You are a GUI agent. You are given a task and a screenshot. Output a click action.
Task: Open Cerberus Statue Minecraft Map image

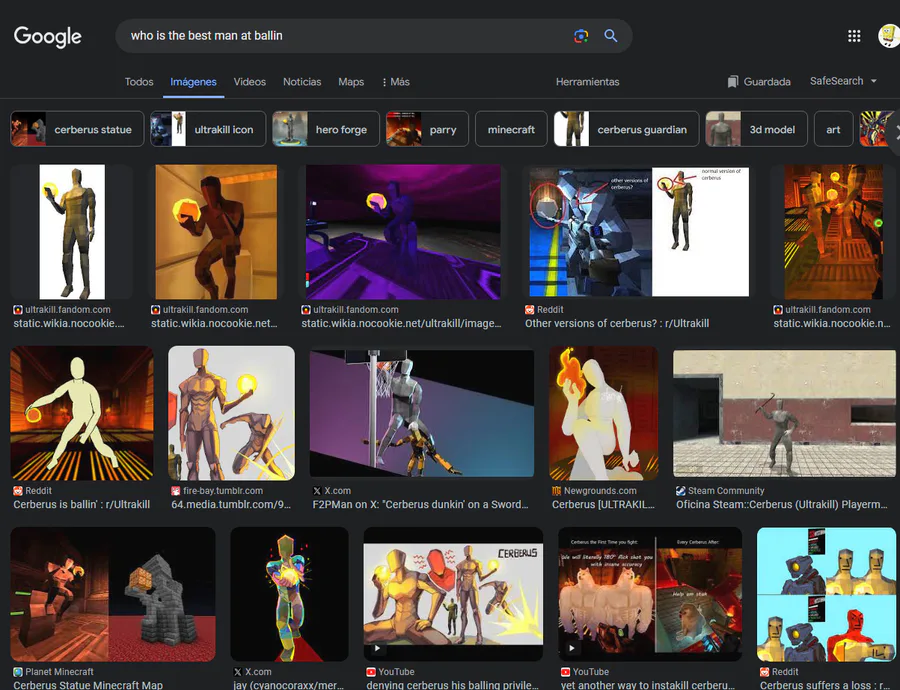(x=113, y=594)
